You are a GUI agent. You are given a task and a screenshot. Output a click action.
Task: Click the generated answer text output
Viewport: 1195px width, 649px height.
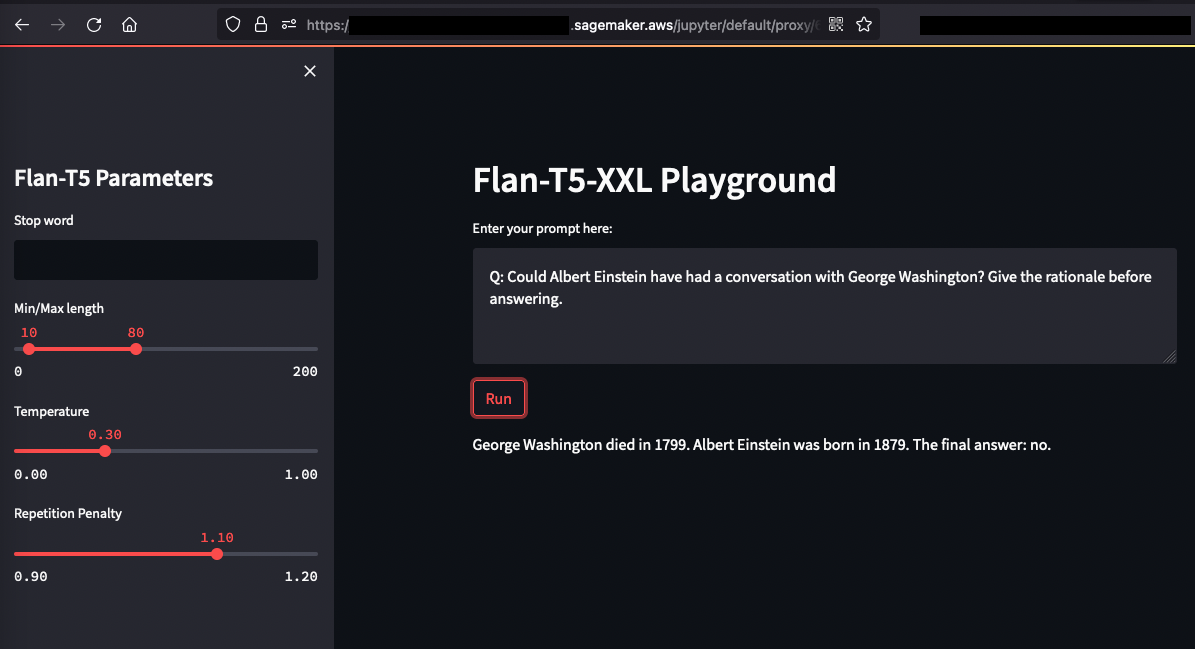(761, 445)
